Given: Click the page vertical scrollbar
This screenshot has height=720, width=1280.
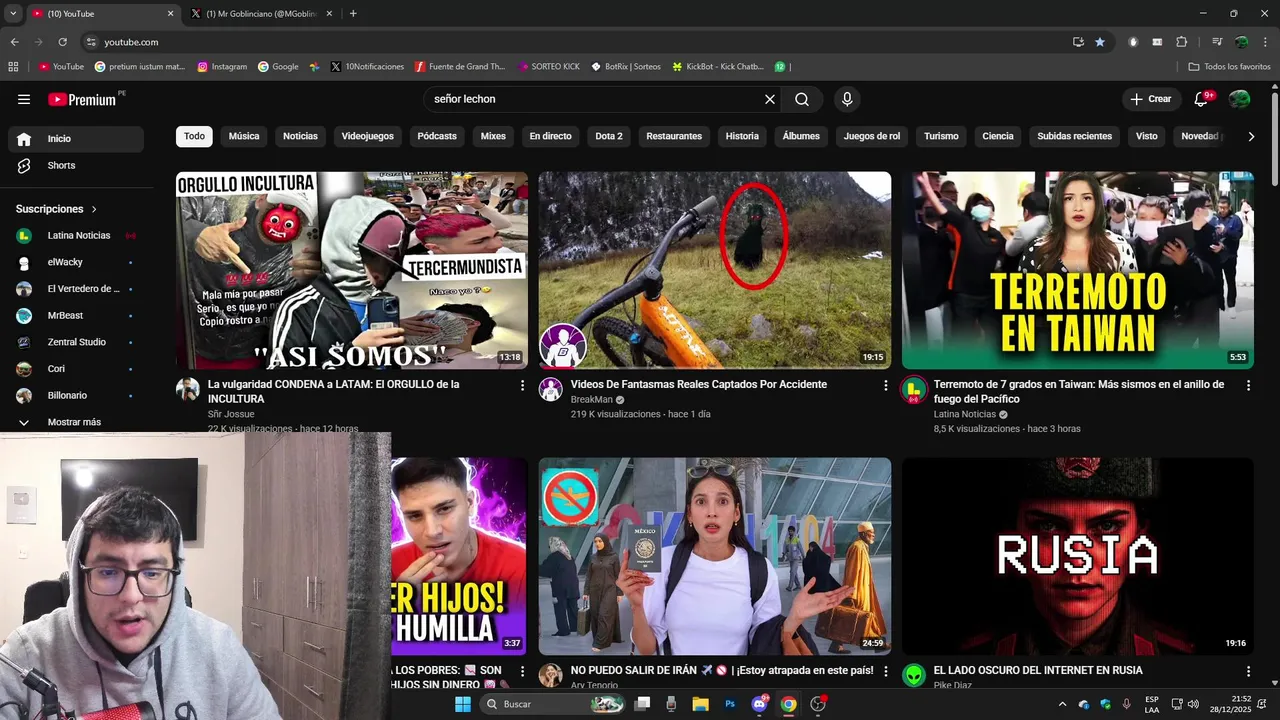Looking at the screenshot, I should (x=1274, y=138).
